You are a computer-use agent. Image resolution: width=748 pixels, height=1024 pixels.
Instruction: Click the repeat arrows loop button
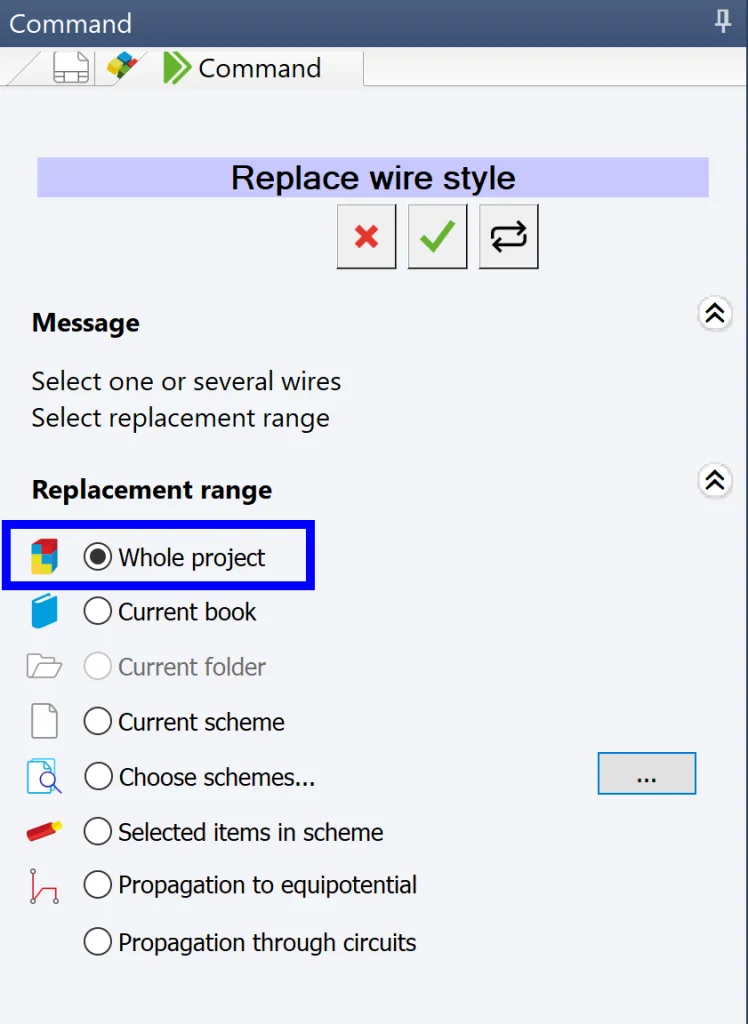coord(508,237)
